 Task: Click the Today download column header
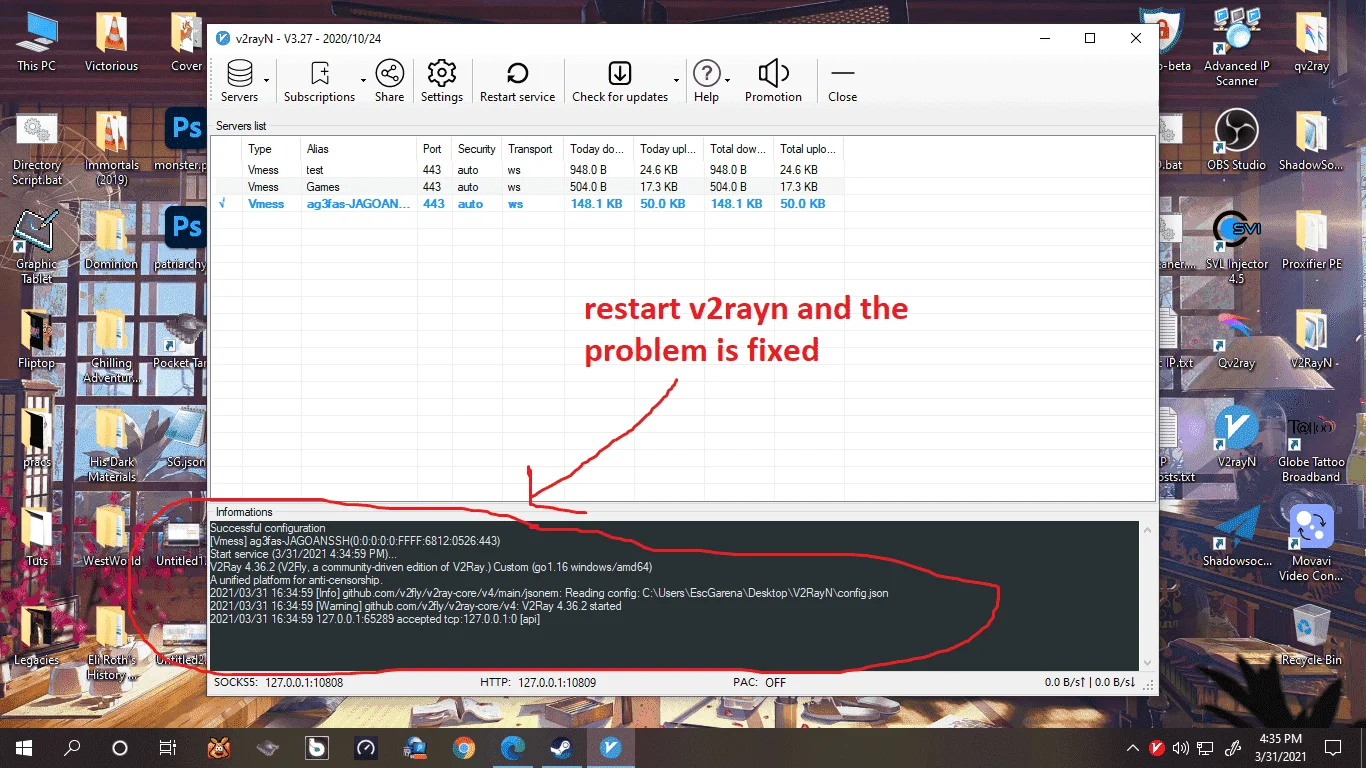tap(598, 149)
